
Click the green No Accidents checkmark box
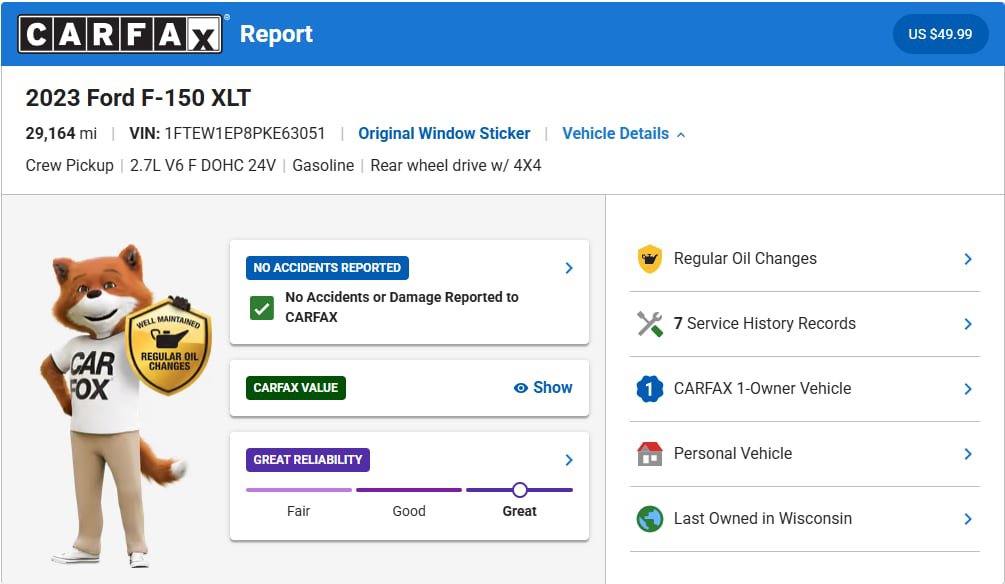[x=262, y=308]
